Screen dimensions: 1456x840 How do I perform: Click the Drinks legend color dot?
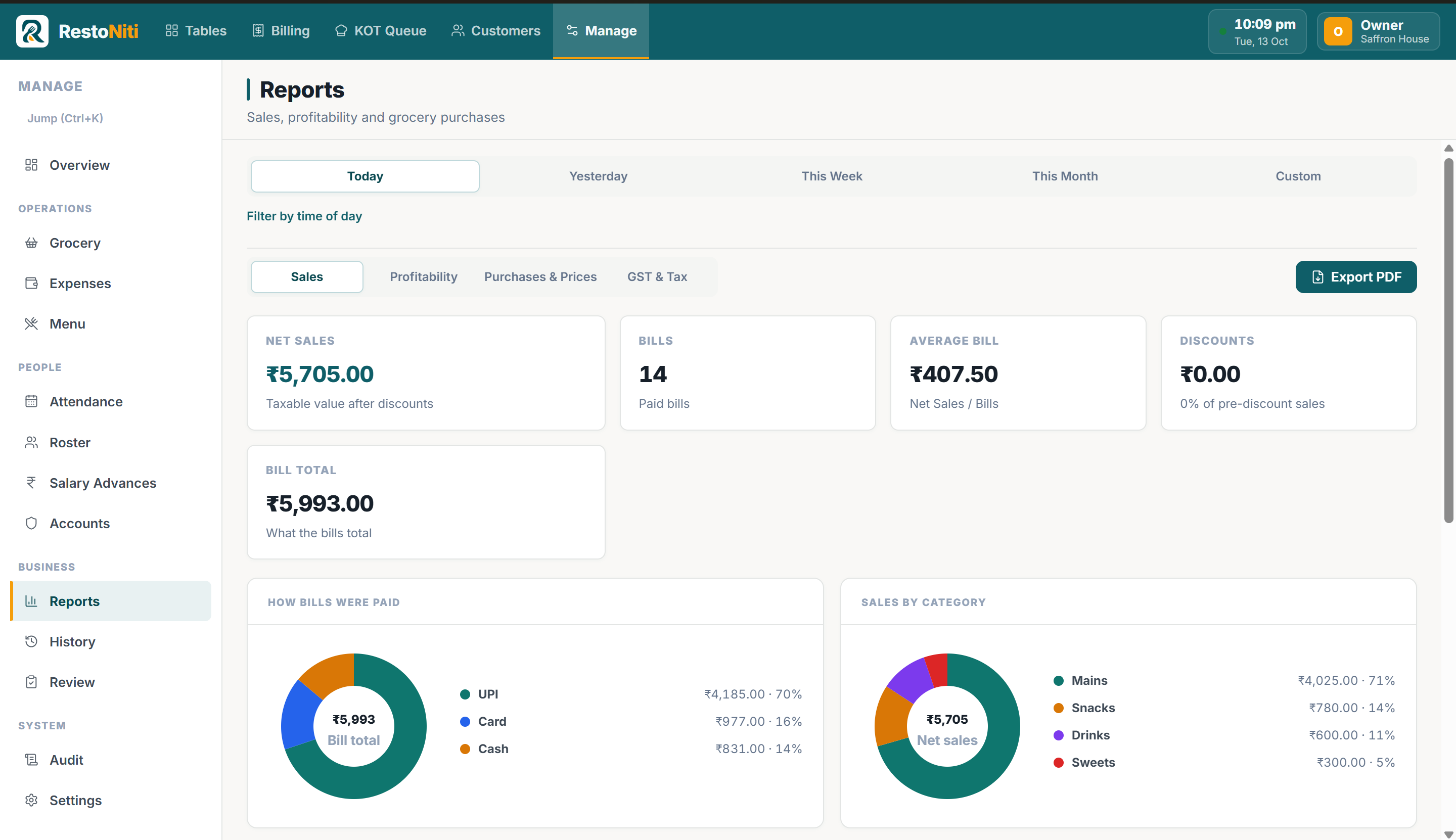[x=1059, y=735]
